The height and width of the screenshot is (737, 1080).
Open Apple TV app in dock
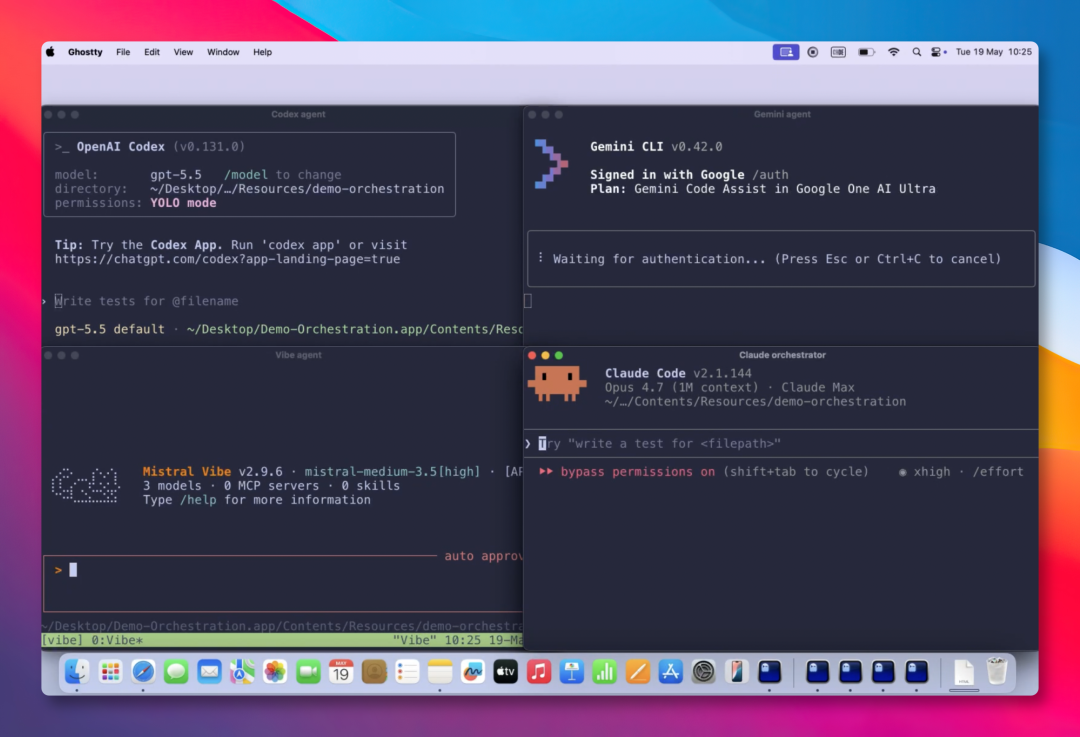(x=506, y=672)
